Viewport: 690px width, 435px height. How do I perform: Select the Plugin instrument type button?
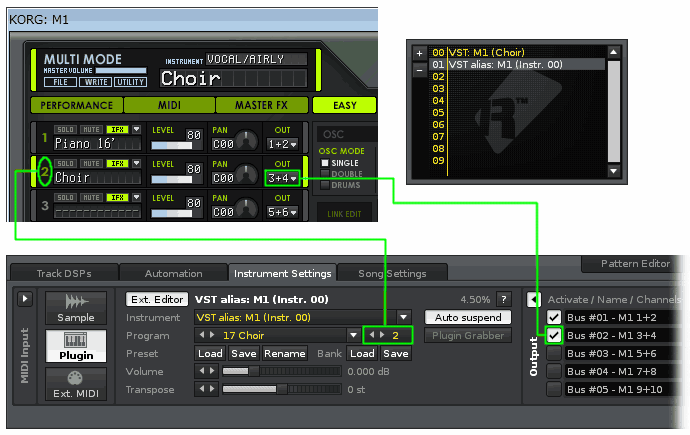coord(76,346)
